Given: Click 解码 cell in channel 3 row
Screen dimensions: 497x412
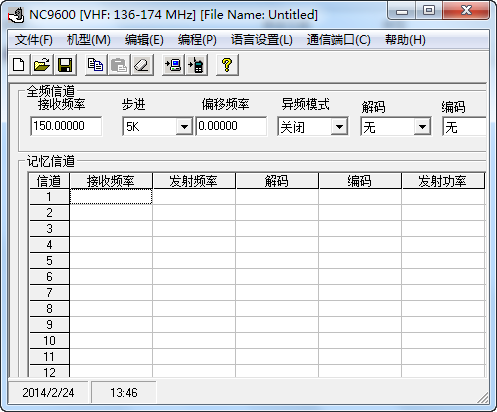Looking at the screenshot, I should (277, 229).
